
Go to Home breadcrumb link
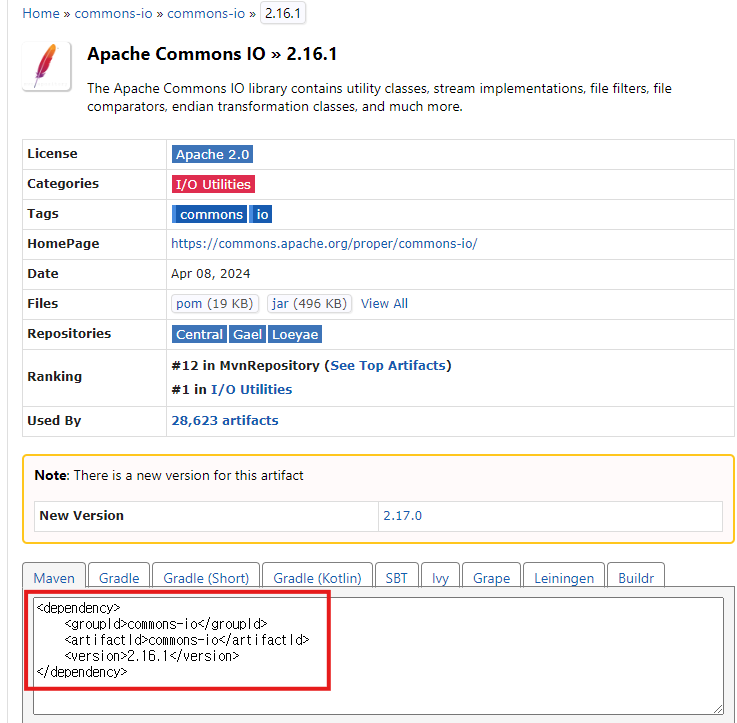point(41,13)
